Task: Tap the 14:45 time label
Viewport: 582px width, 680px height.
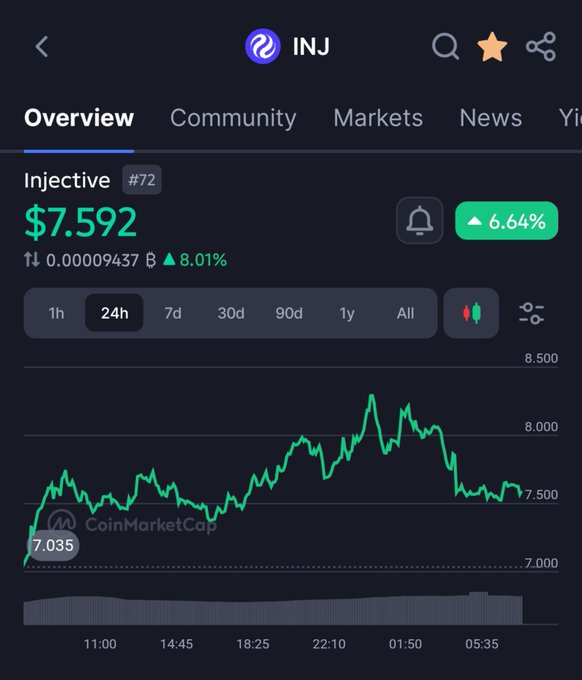Action: click(x=177, y=644)
